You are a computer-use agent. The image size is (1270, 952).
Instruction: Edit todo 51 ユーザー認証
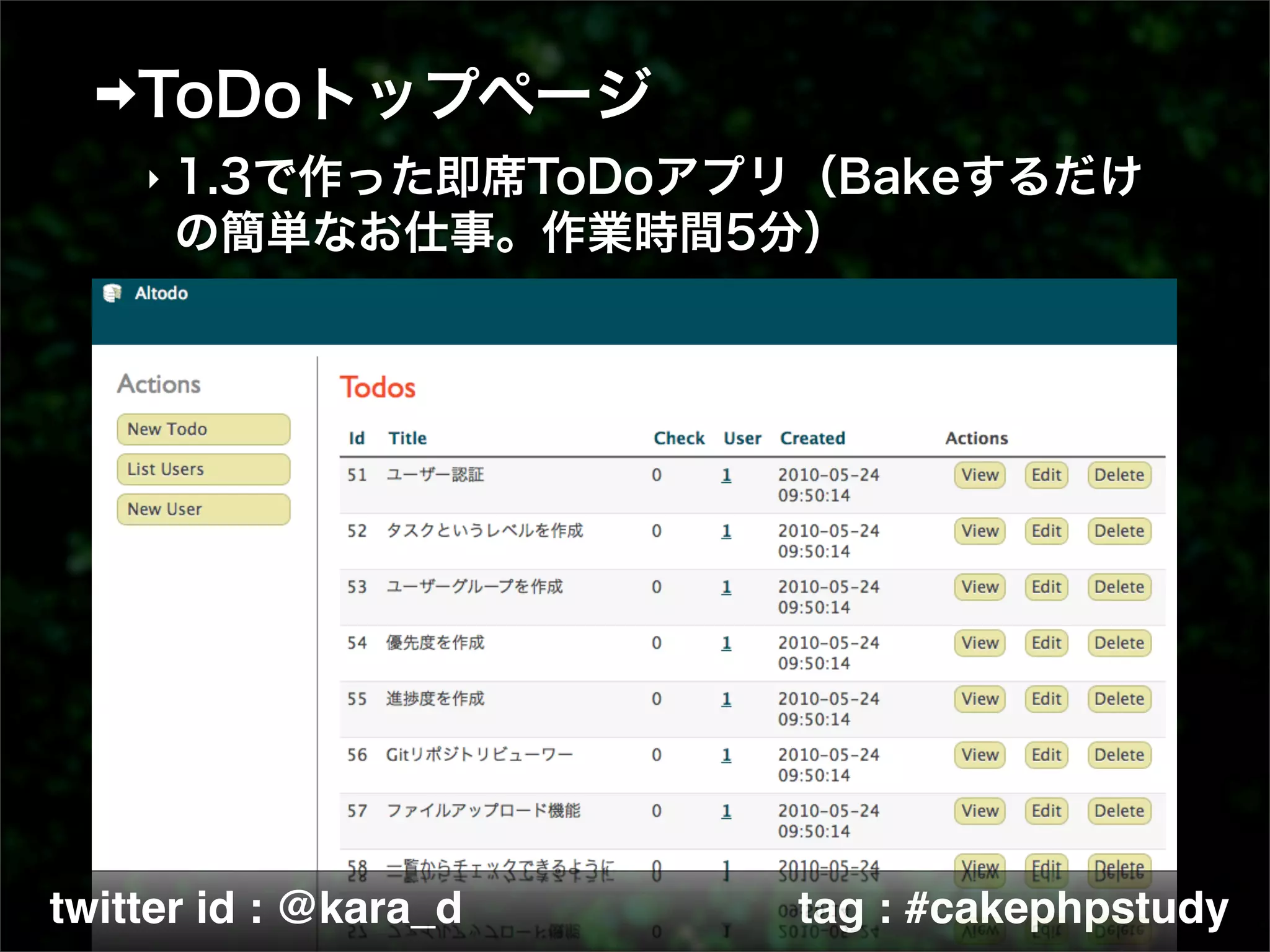tap(1046, 475)
